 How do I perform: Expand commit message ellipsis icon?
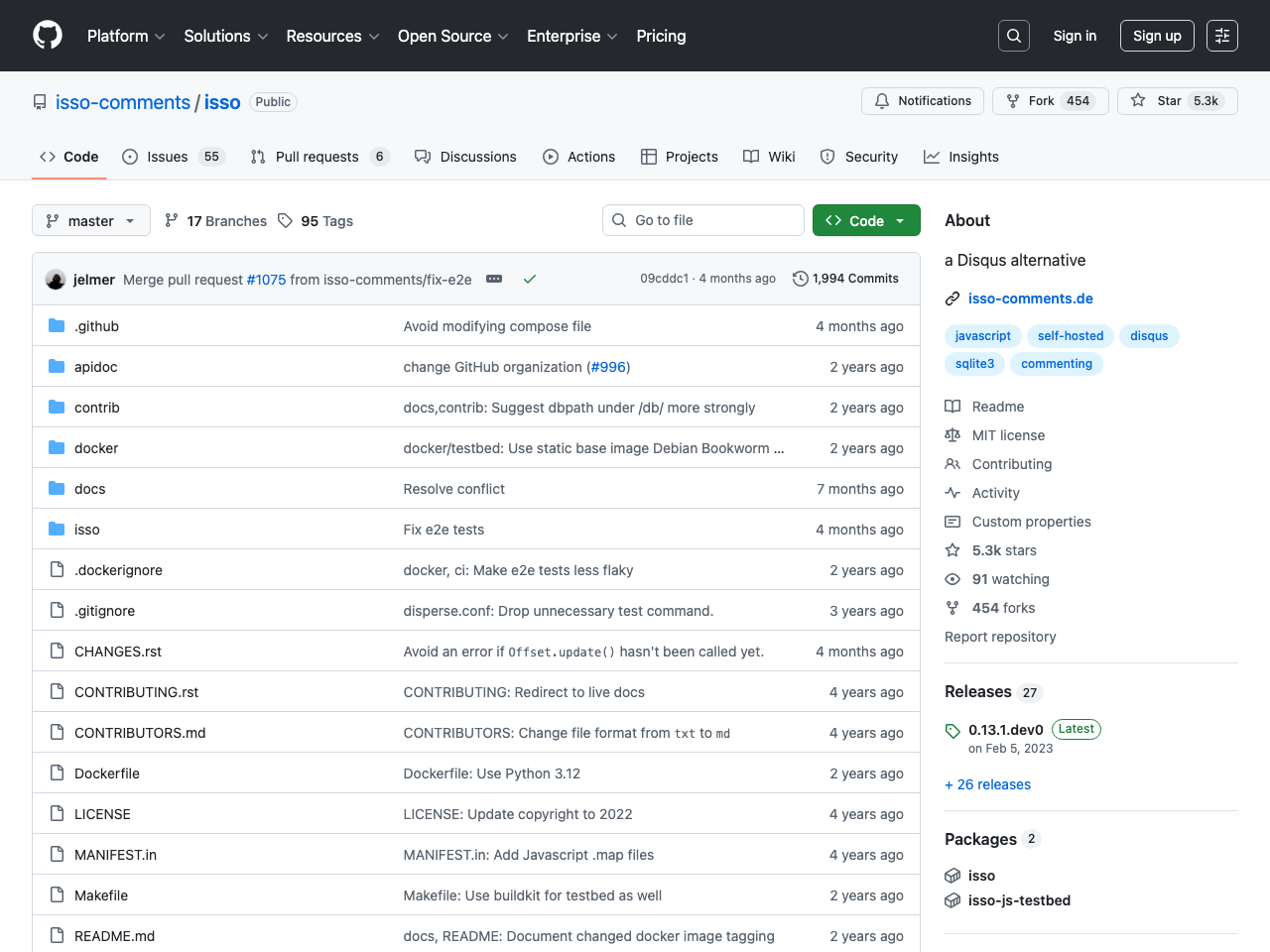[x=494, y=280]
